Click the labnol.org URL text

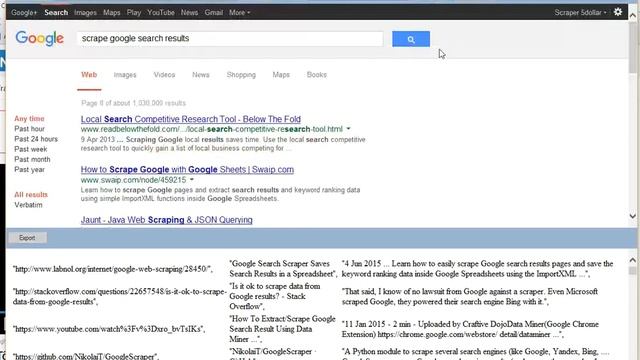(113, 269)
